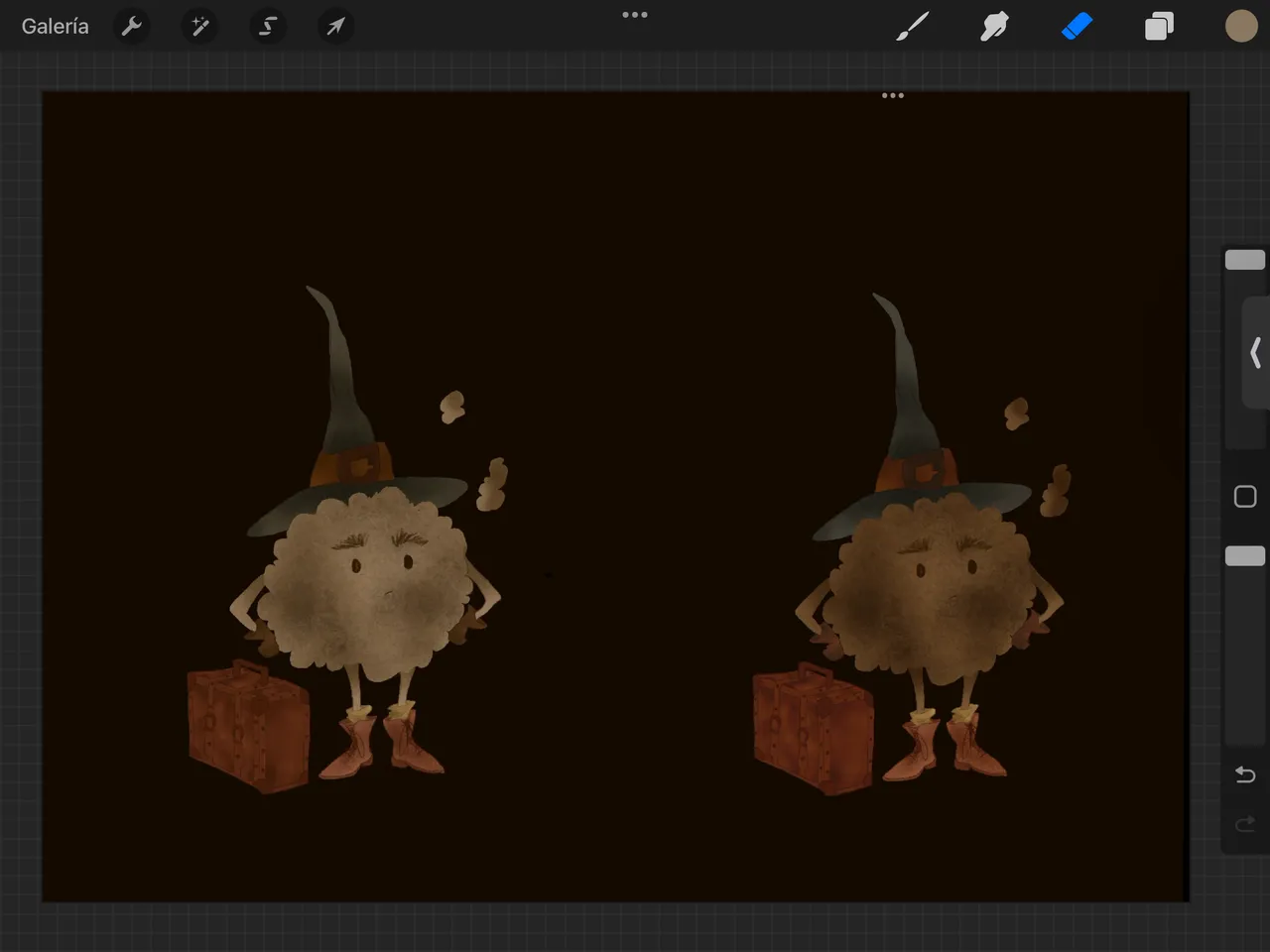Open the active color swatch circle

[x=1241, y=27]
